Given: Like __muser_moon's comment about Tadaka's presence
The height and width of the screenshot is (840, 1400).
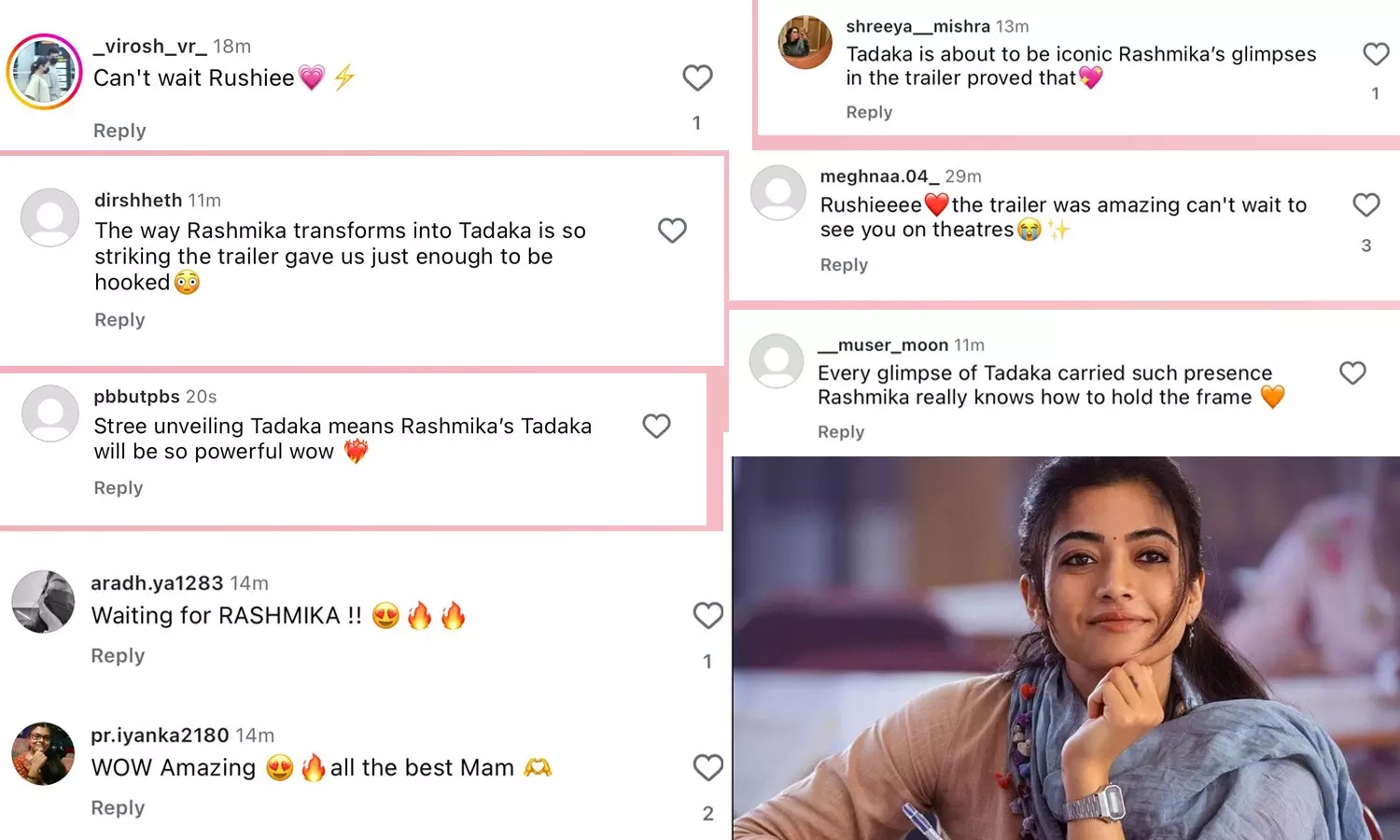Looking at the screenshot, I should pyautogui.click(x=1352, y=372).
